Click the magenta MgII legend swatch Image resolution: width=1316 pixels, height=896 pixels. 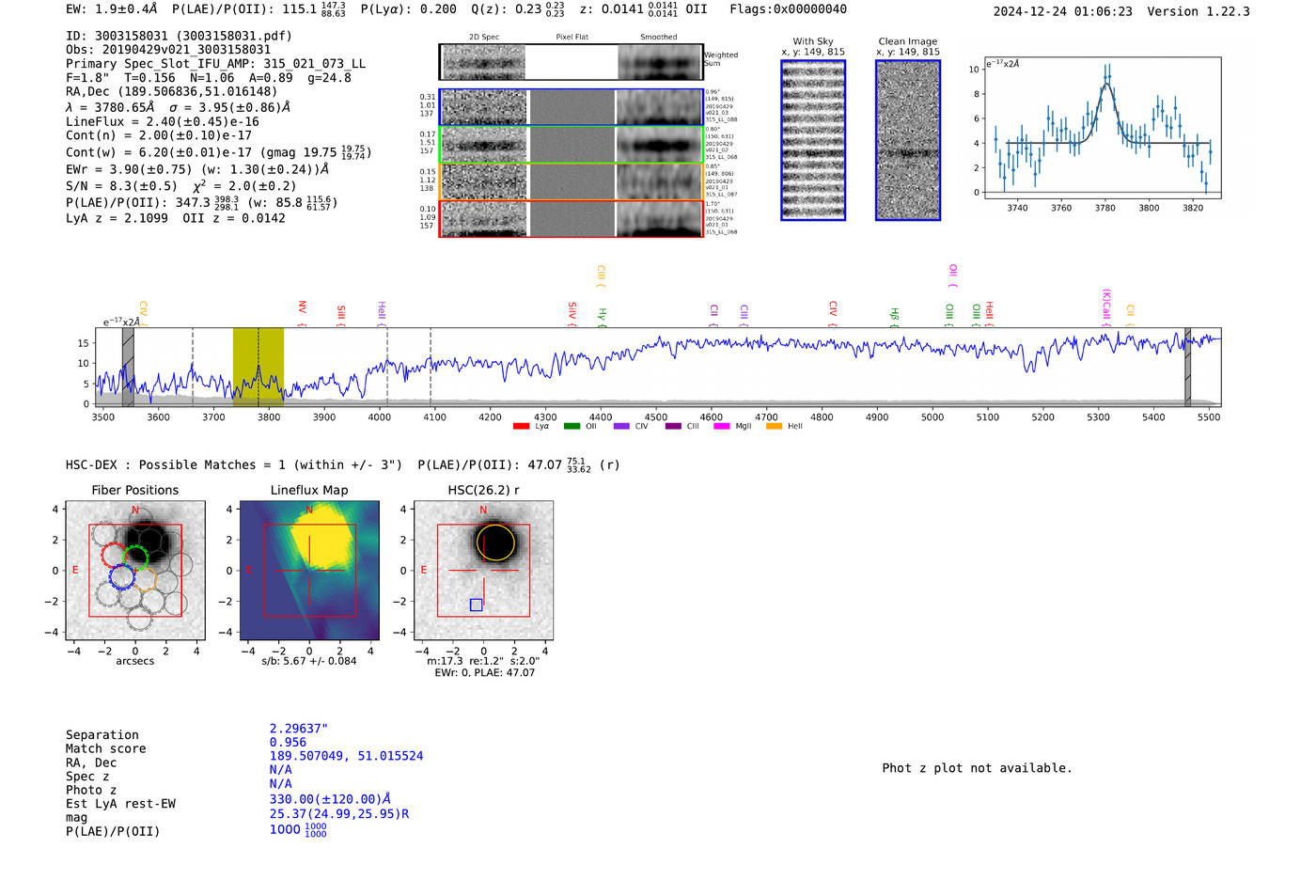click(722, 427)
